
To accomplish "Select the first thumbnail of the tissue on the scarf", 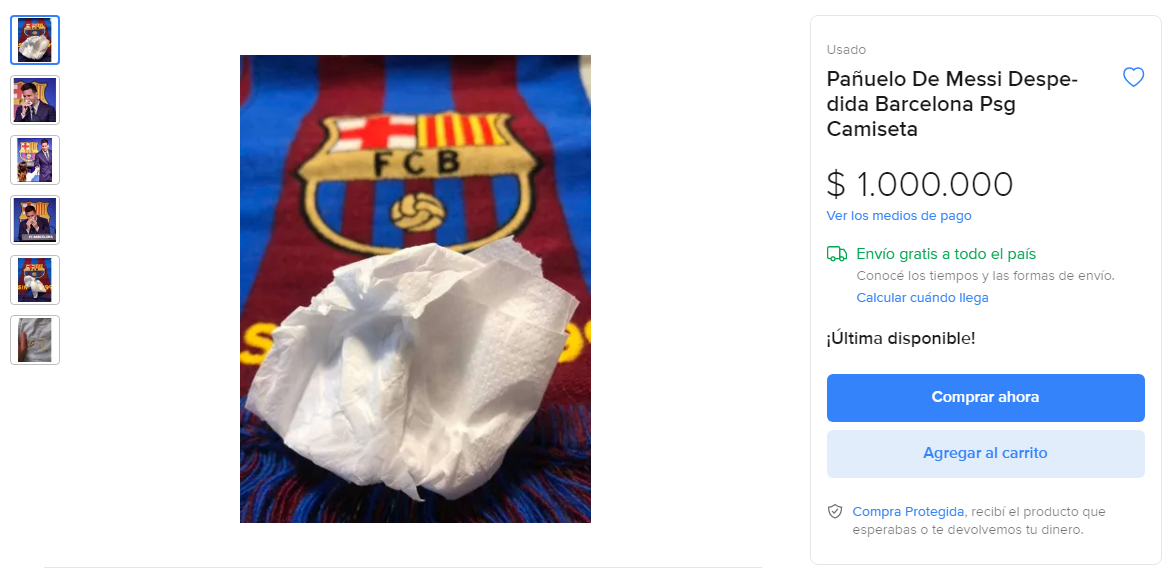I will click(x=35, y=40).
